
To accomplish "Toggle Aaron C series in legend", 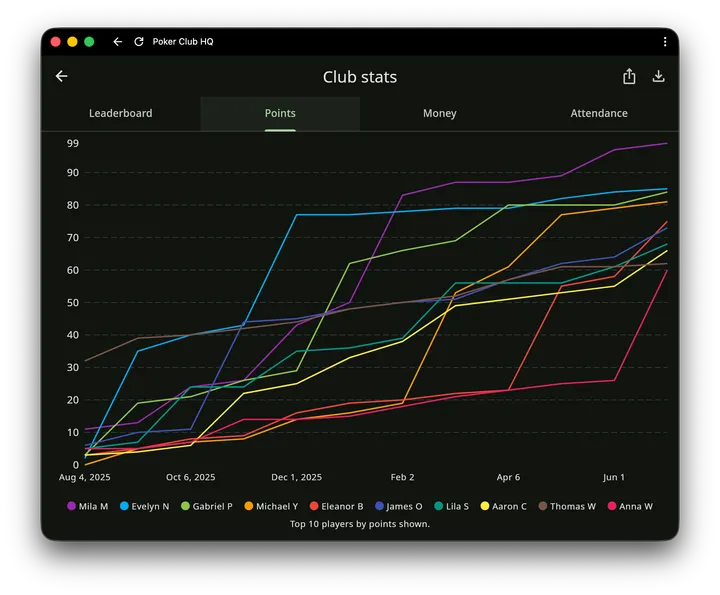I will tap(503, 506).
